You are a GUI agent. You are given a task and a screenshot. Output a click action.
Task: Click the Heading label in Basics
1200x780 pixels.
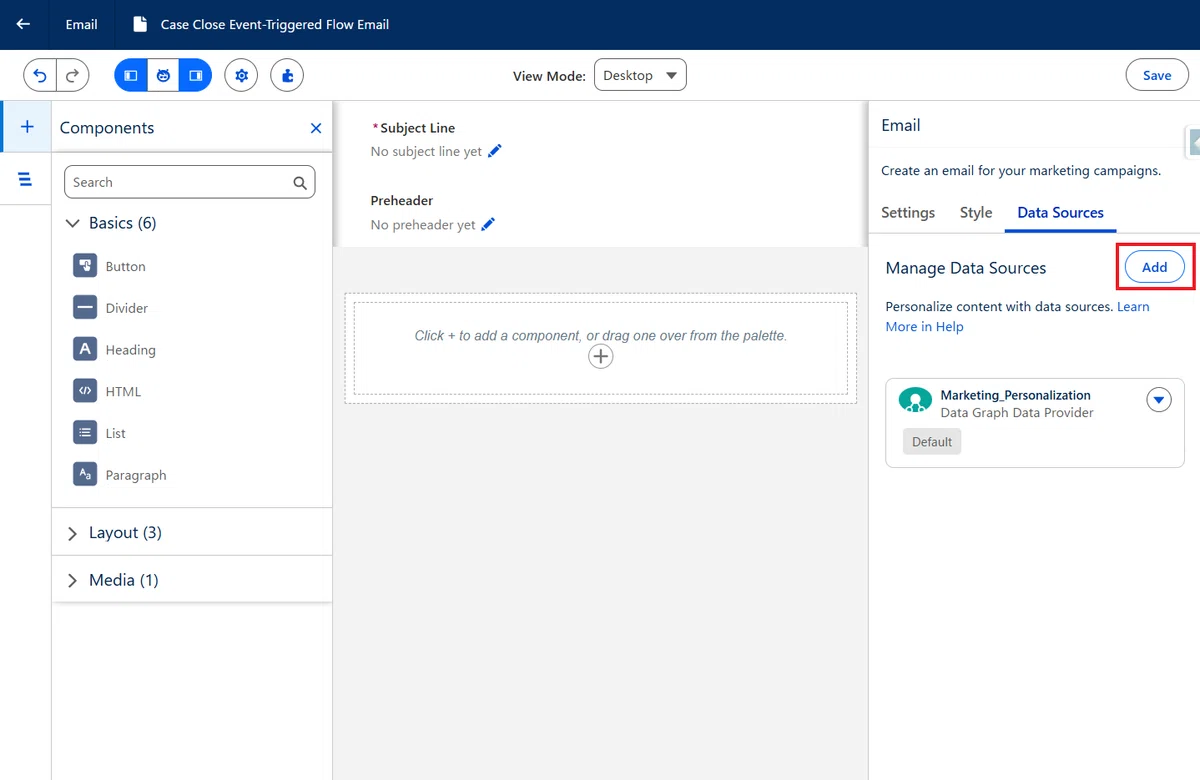point(131,350)
